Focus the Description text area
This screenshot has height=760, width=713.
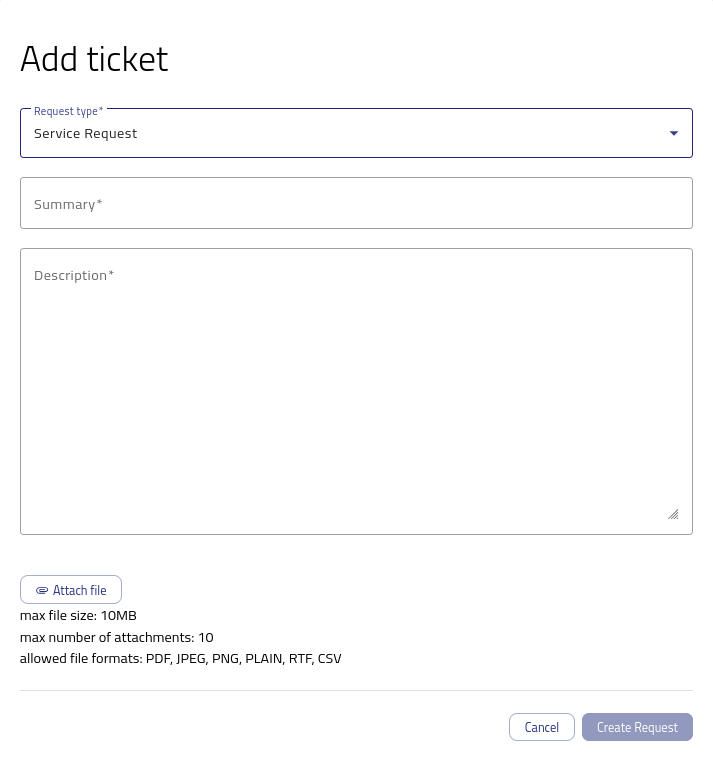(356, 392)
